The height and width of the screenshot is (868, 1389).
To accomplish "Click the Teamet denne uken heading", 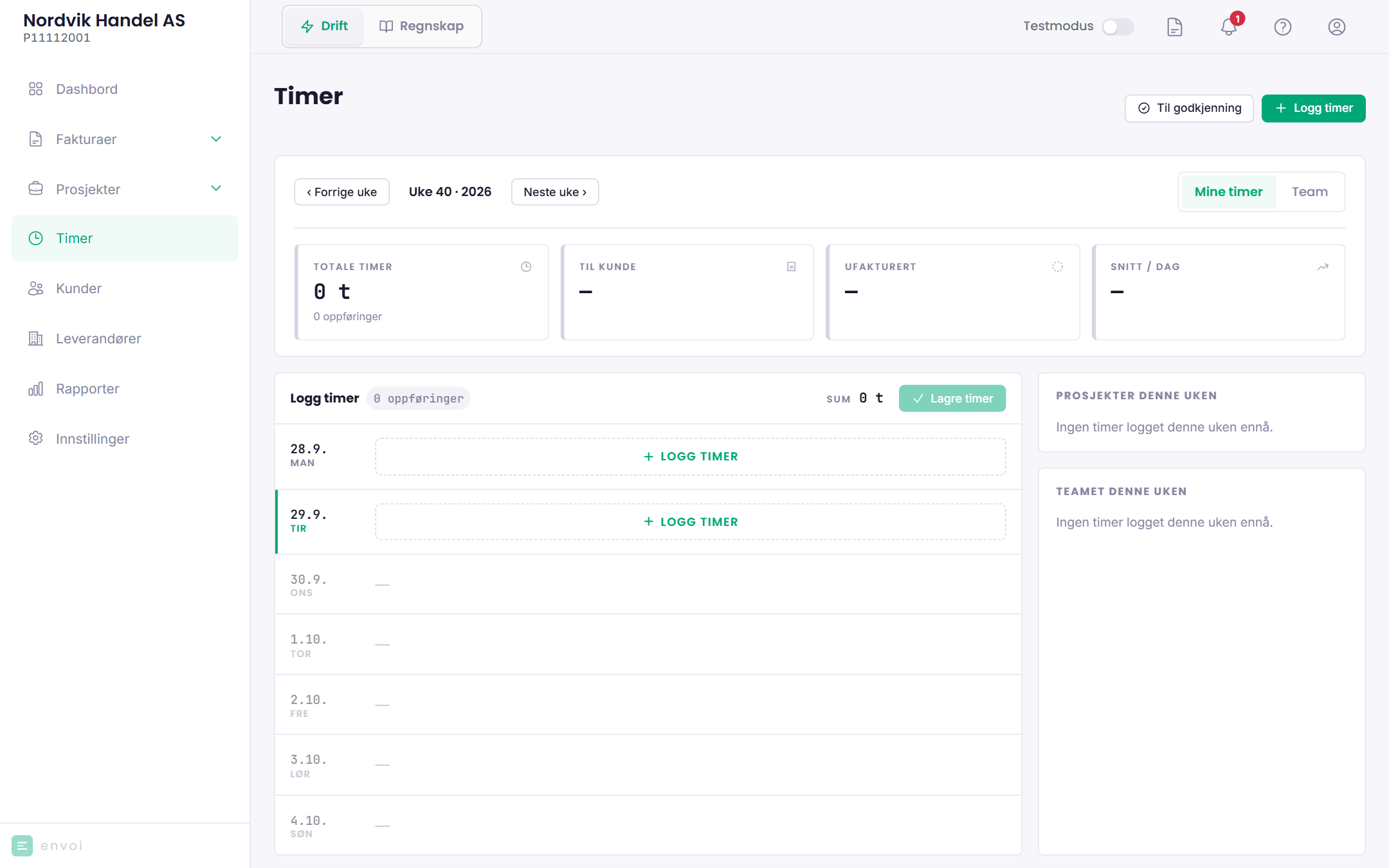I will [1121, 492].
